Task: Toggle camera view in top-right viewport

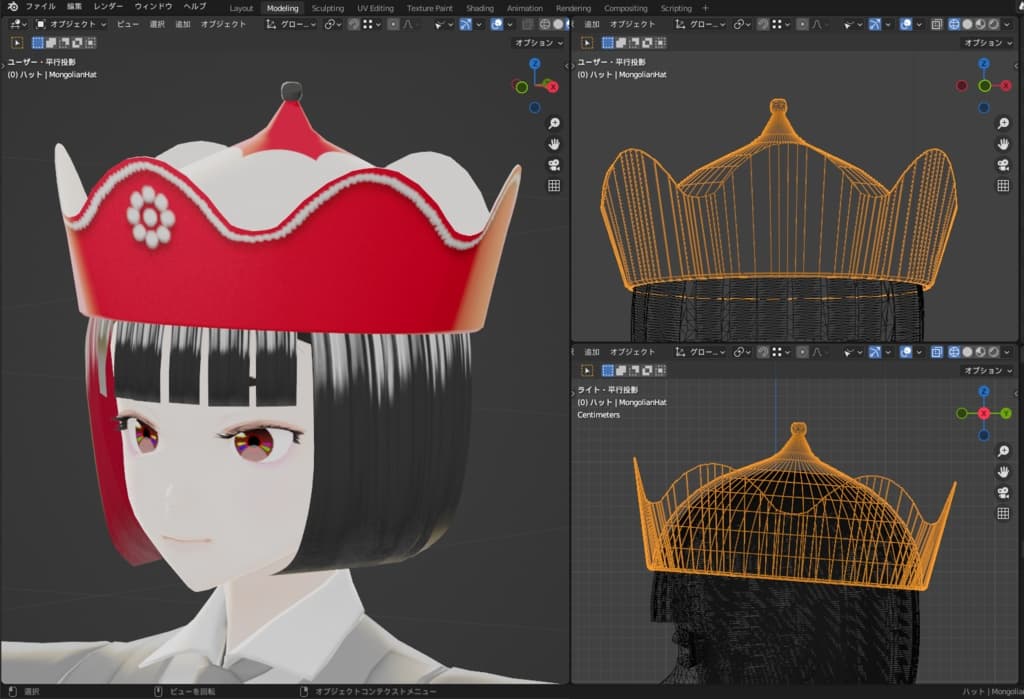Action: pyautogui.click(x=1003, y=165)
